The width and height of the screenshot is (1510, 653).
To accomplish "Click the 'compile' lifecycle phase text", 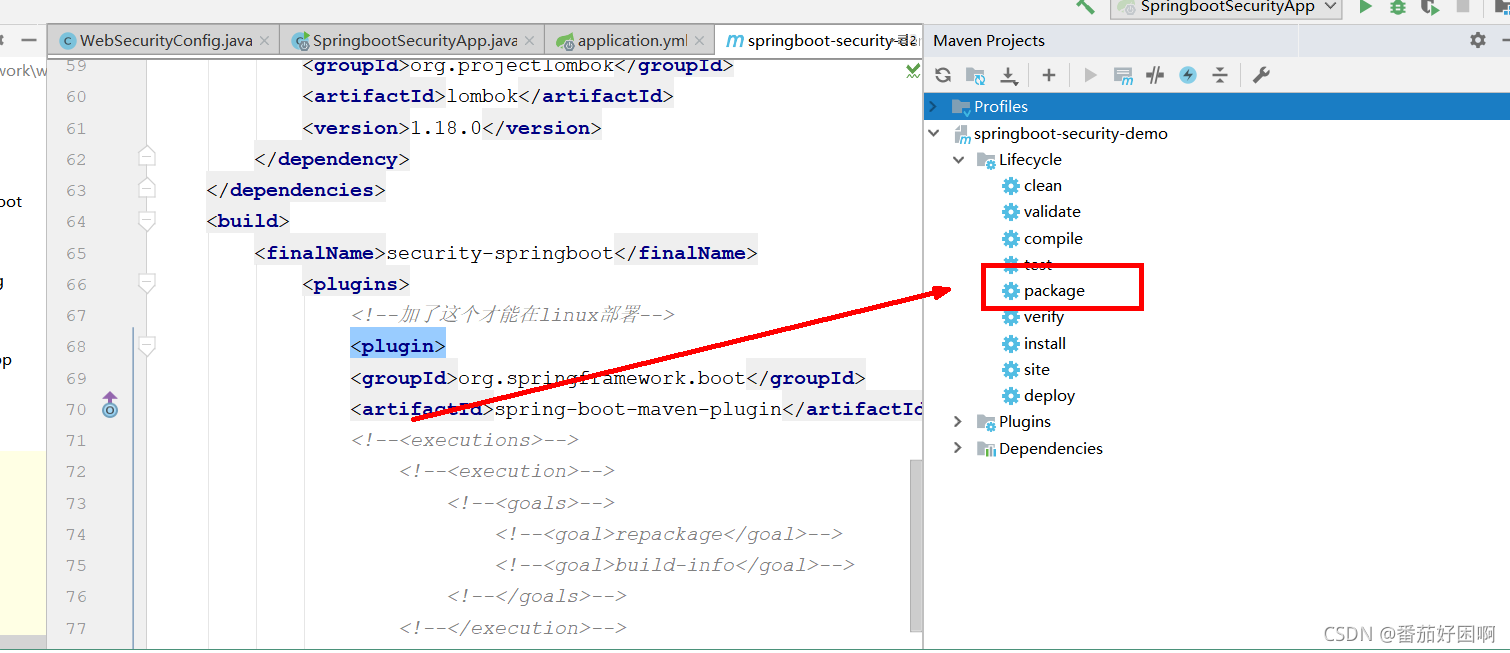I will tap(1053, 238).
